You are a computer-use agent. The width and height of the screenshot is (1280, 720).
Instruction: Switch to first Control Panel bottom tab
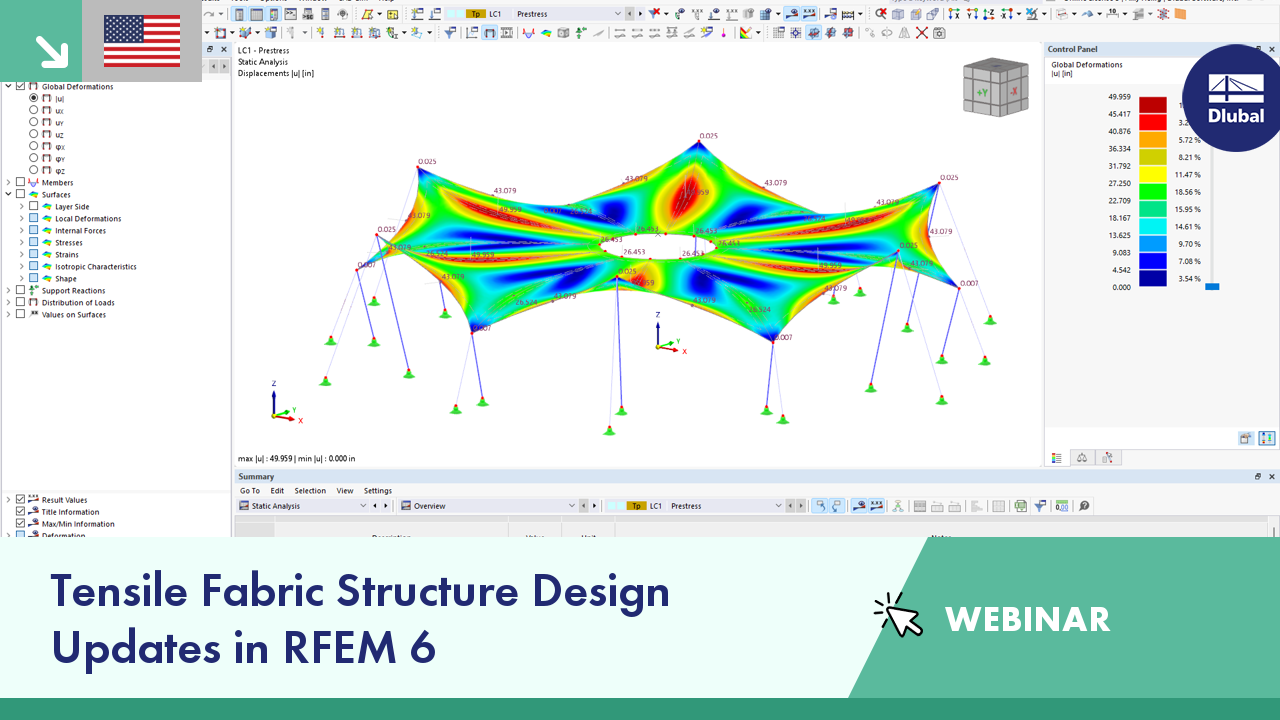(x=1057, y=458)
